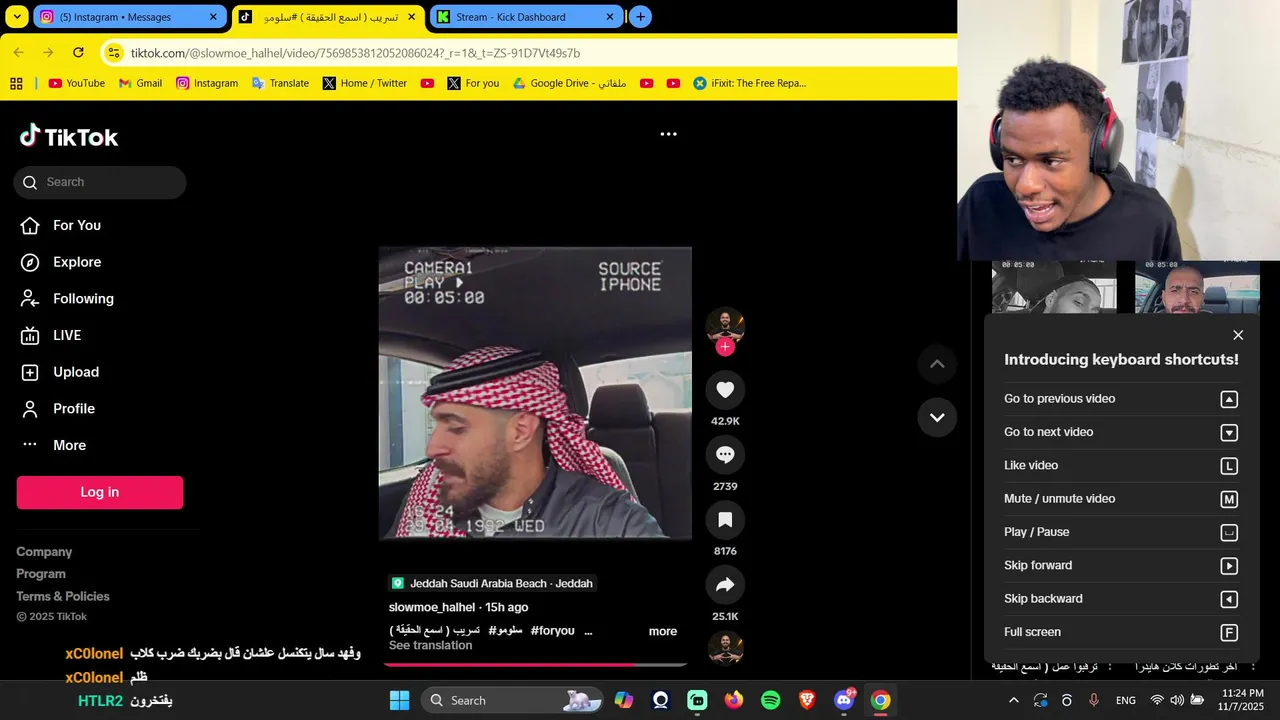Open the Jeddah Saudi Arabia Beach location tag
The width and height of the screenshot is (1280, 720).
492,583
